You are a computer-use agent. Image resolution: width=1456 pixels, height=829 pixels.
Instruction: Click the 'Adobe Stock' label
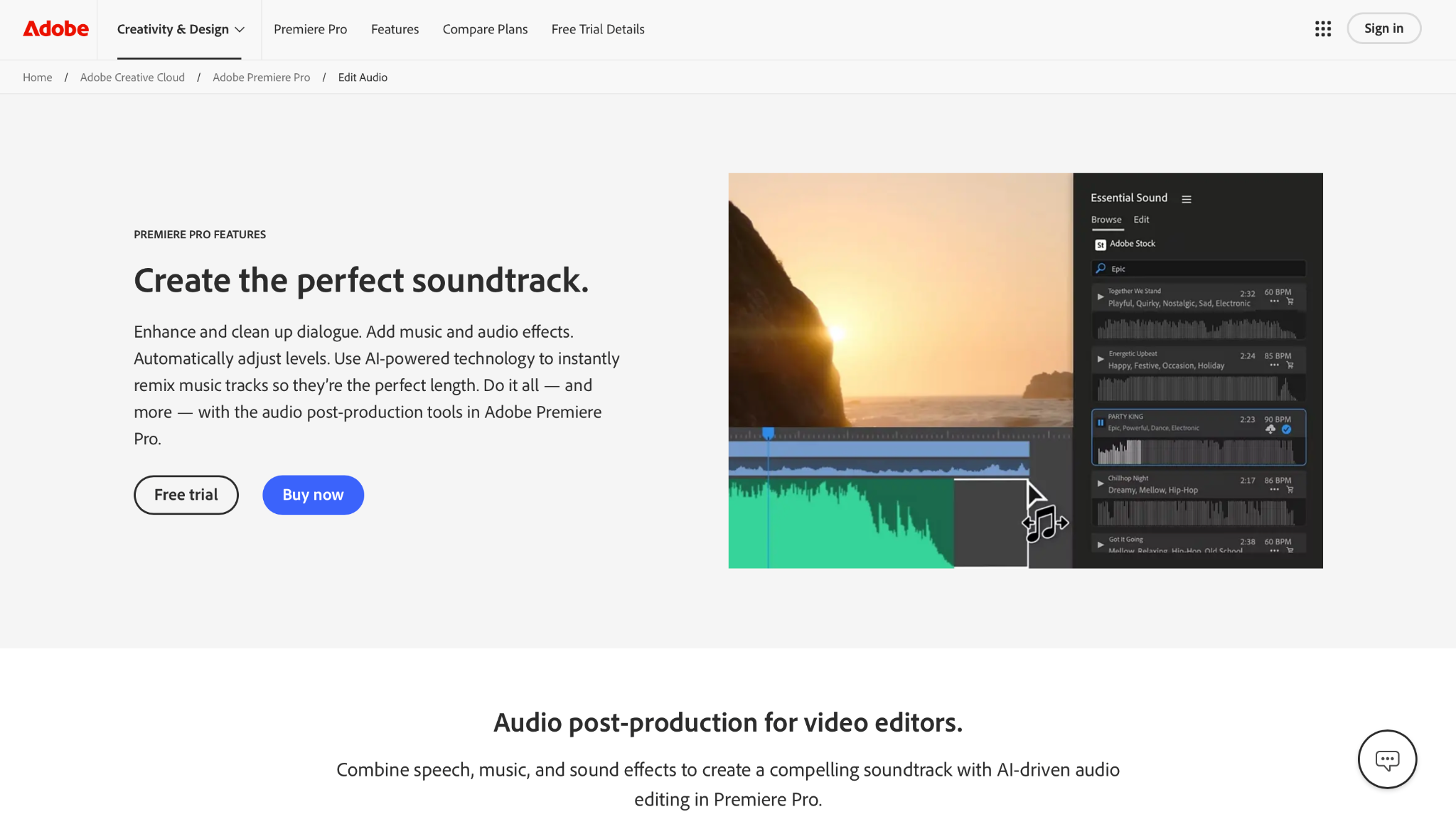click(x=1133, y=244)
